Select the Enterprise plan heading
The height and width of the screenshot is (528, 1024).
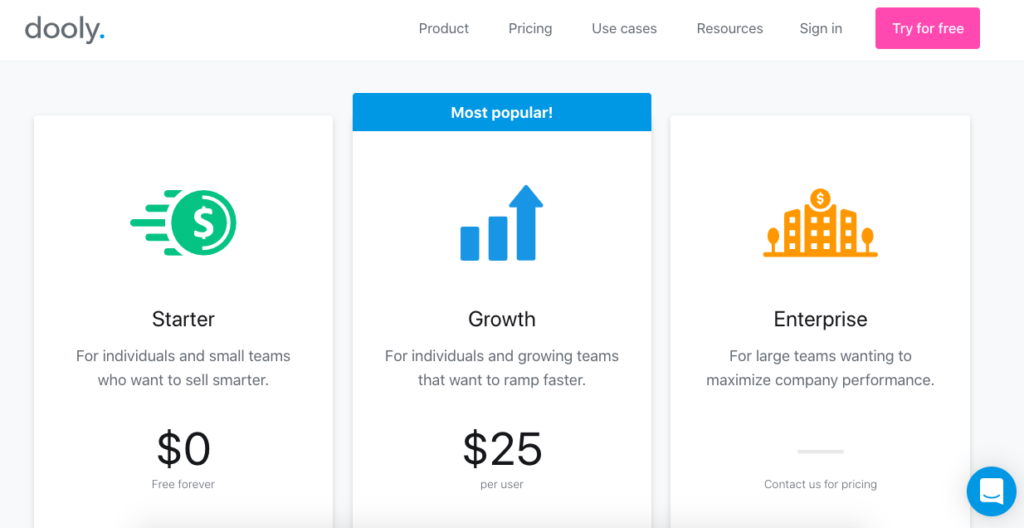820,319
